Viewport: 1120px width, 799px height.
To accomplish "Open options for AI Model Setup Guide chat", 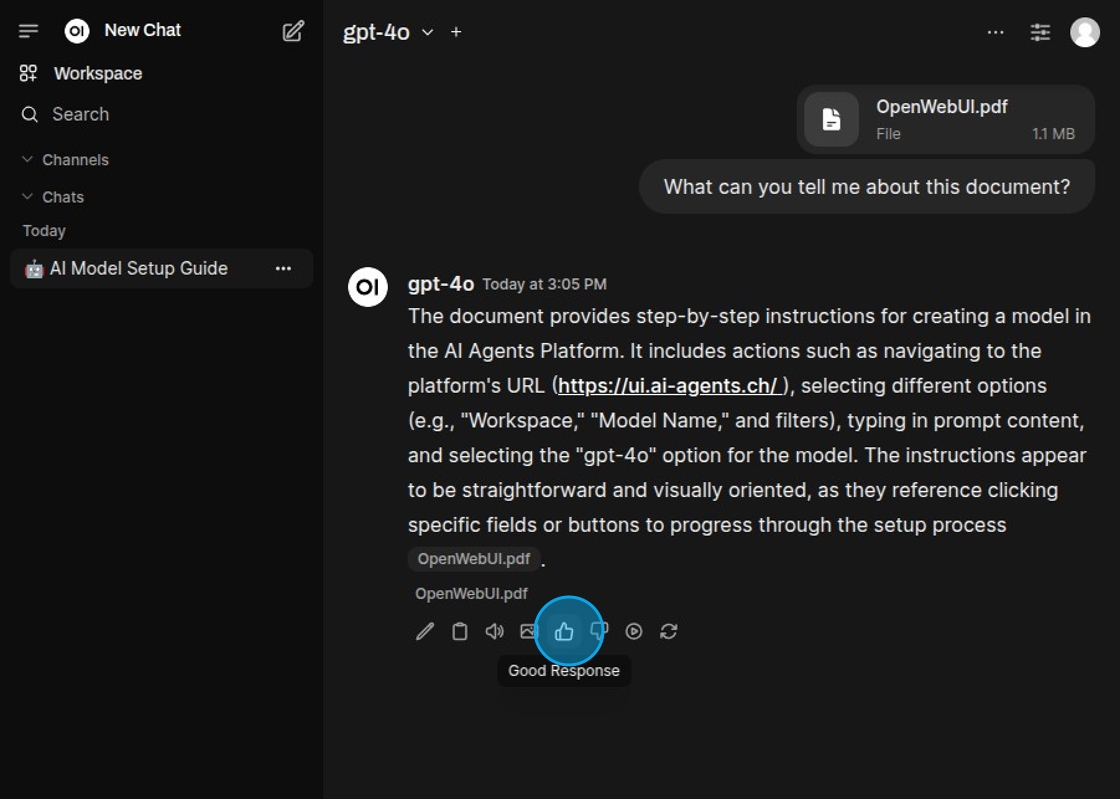I will coord(283,268).
